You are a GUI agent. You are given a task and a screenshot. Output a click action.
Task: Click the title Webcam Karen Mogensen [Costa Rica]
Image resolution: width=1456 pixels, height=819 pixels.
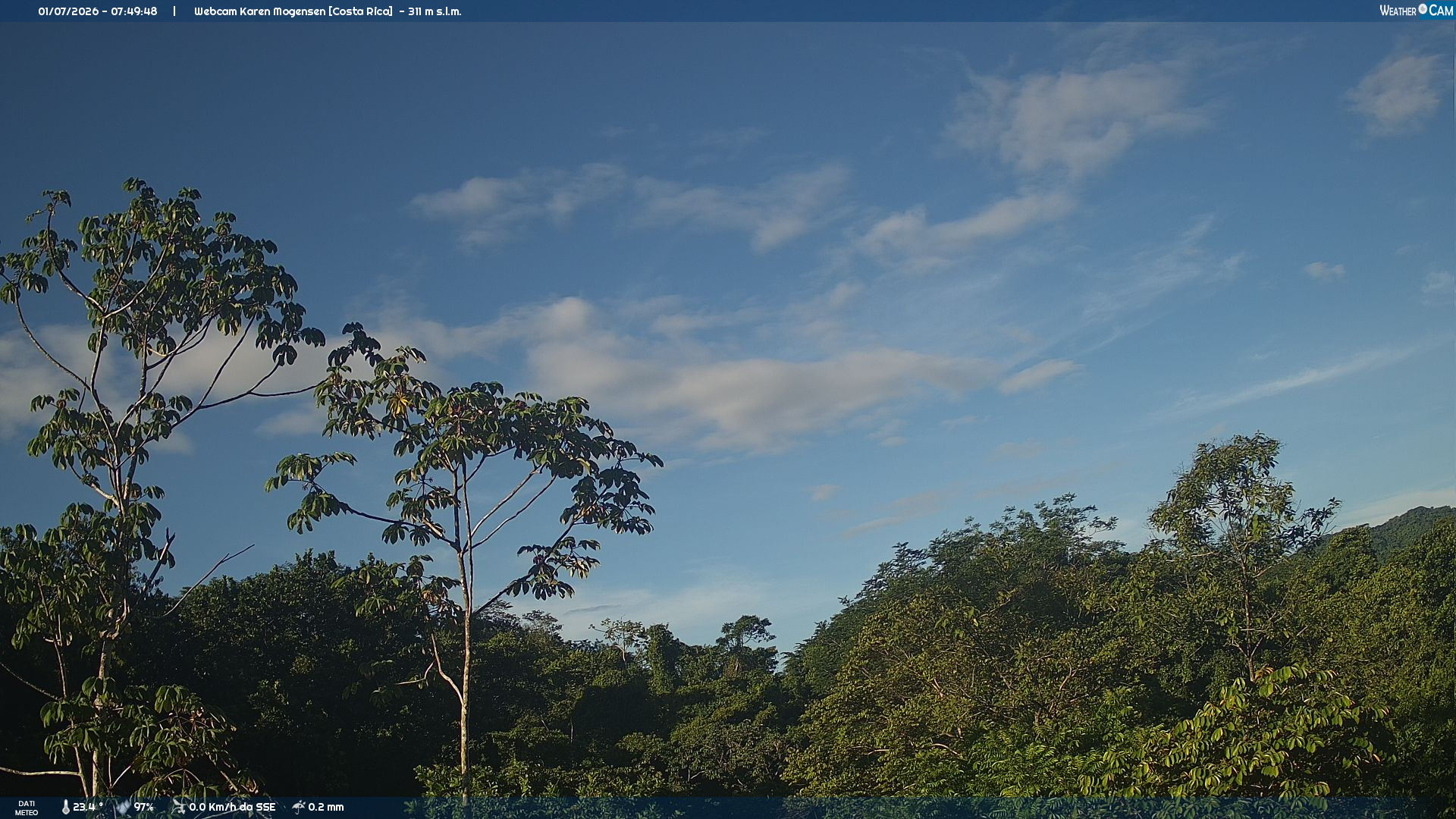293,11
